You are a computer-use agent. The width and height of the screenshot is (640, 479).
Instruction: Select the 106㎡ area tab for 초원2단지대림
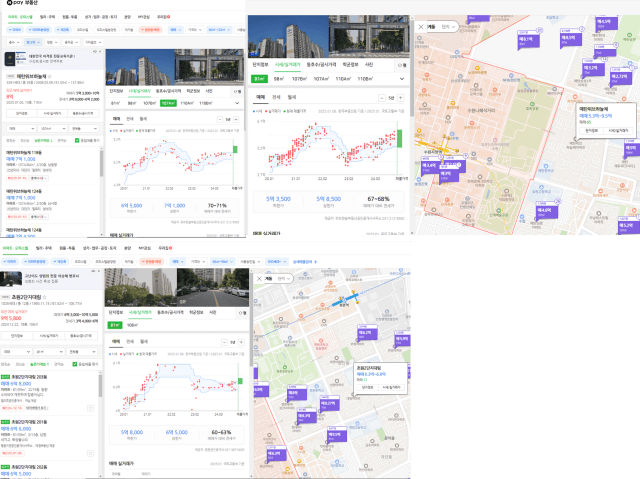coord(132,325)
